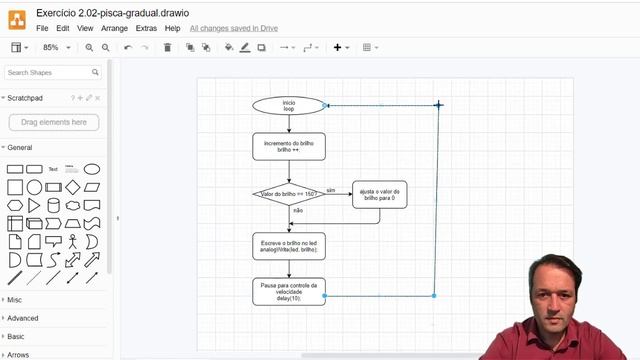Open the view sidebar toggle dropdown

[20, 48]
